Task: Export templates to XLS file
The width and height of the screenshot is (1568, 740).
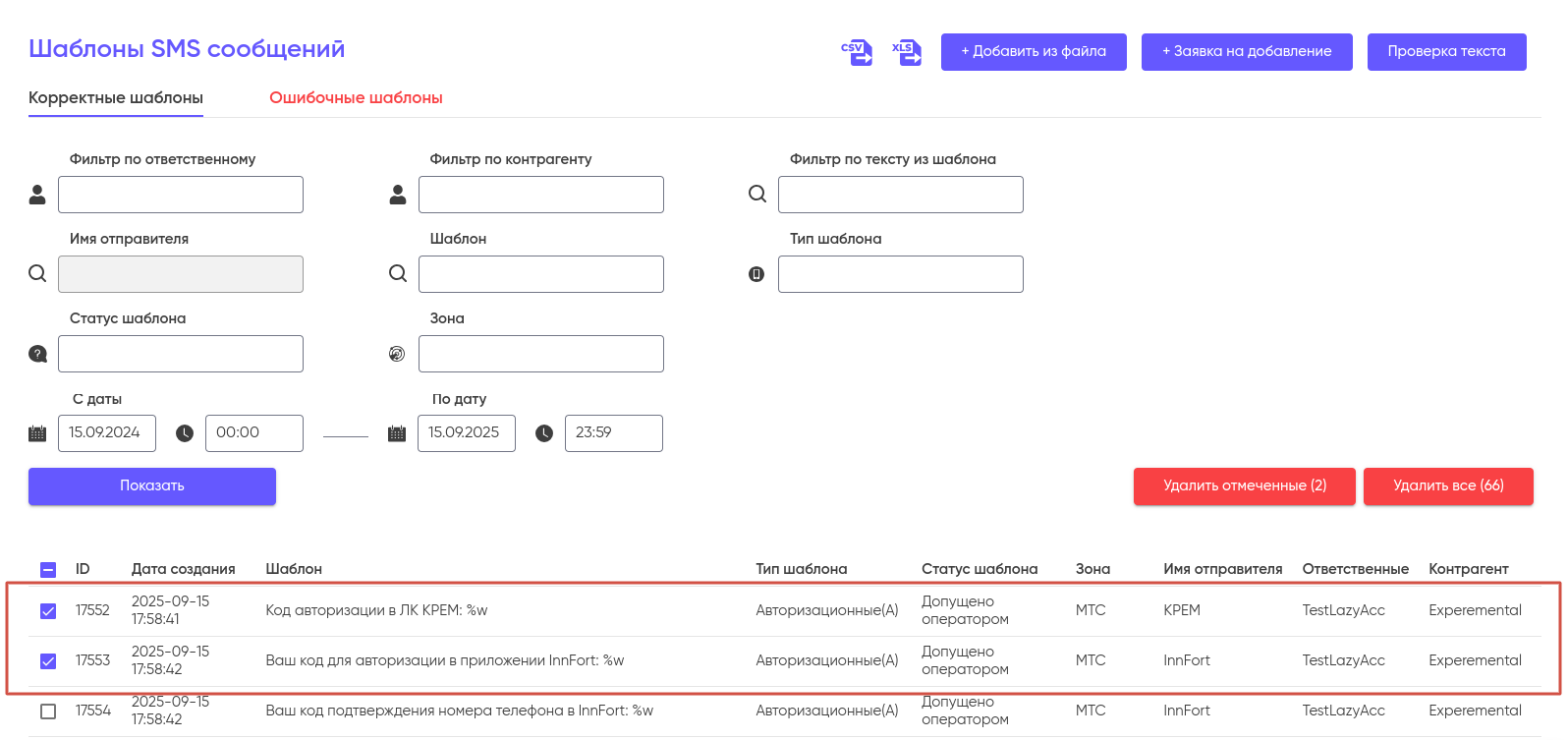Action: (x=906, y=52)
